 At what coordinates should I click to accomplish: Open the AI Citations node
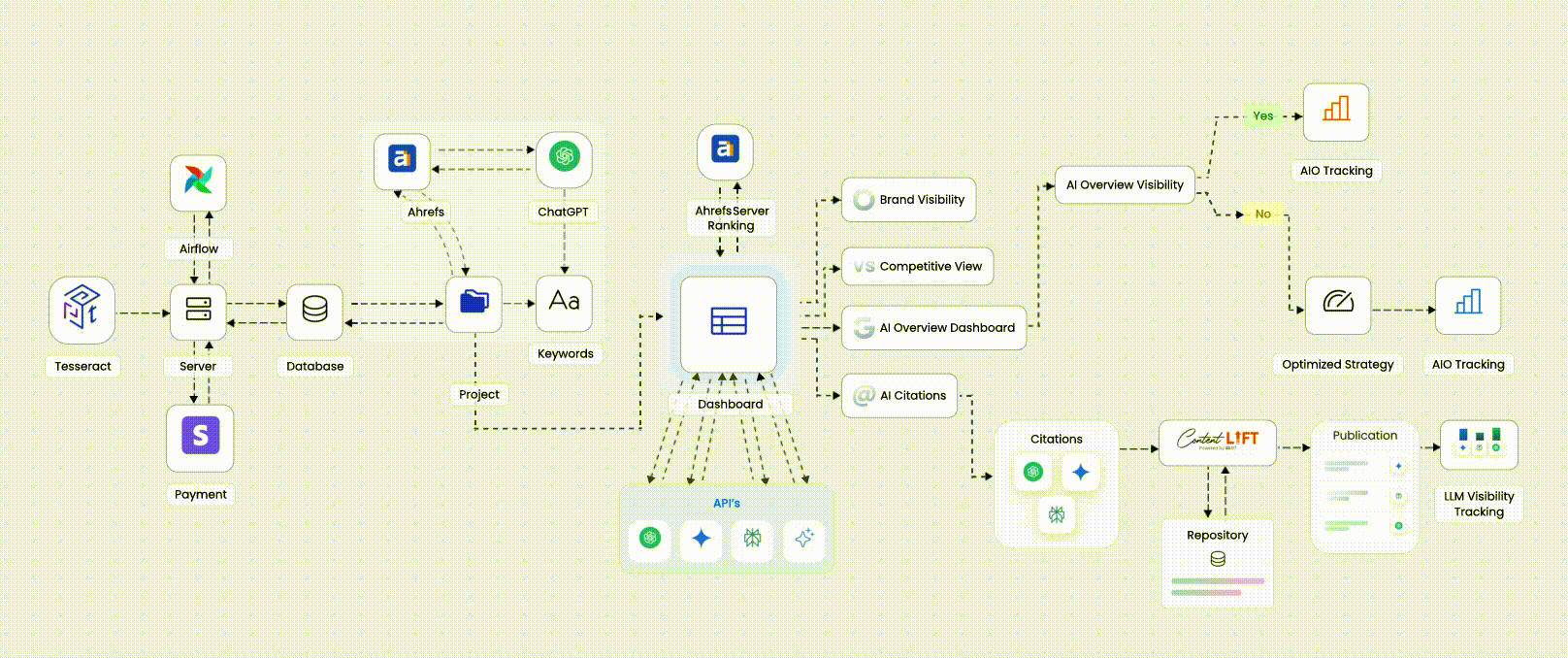[x=899, y=396]
